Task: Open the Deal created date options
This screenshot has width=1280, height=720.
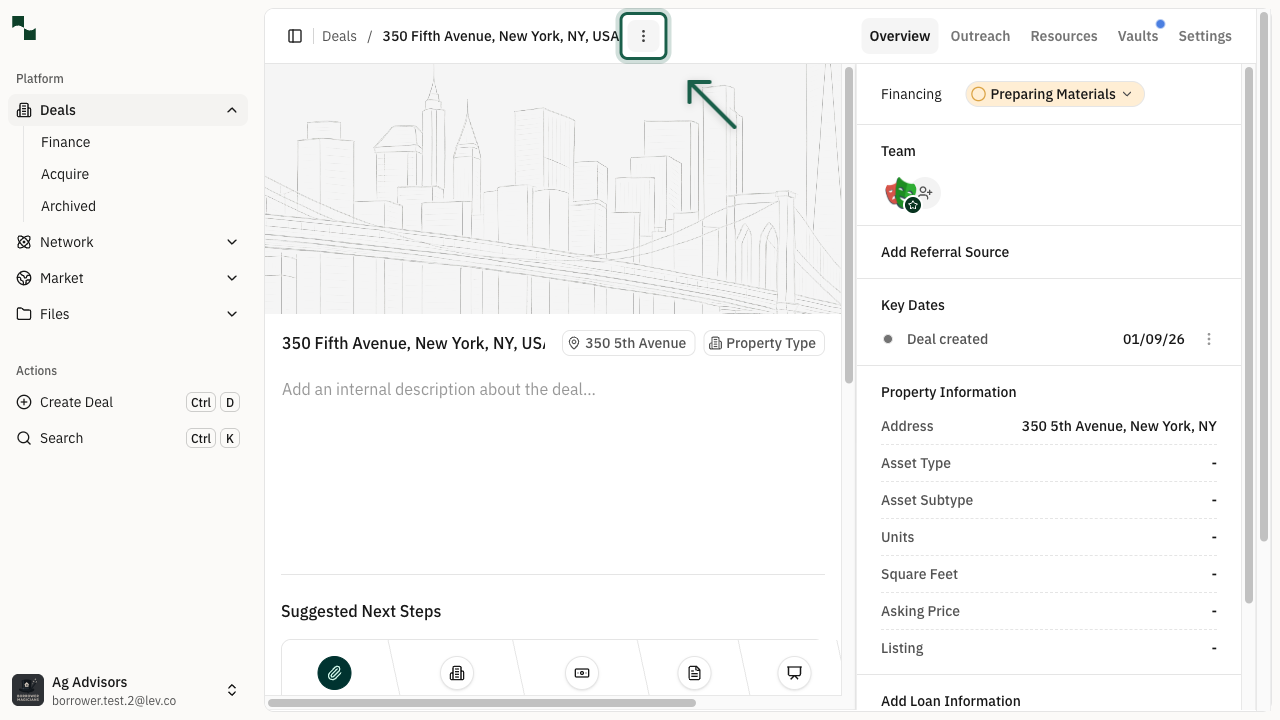Action: coord(1208,339)
